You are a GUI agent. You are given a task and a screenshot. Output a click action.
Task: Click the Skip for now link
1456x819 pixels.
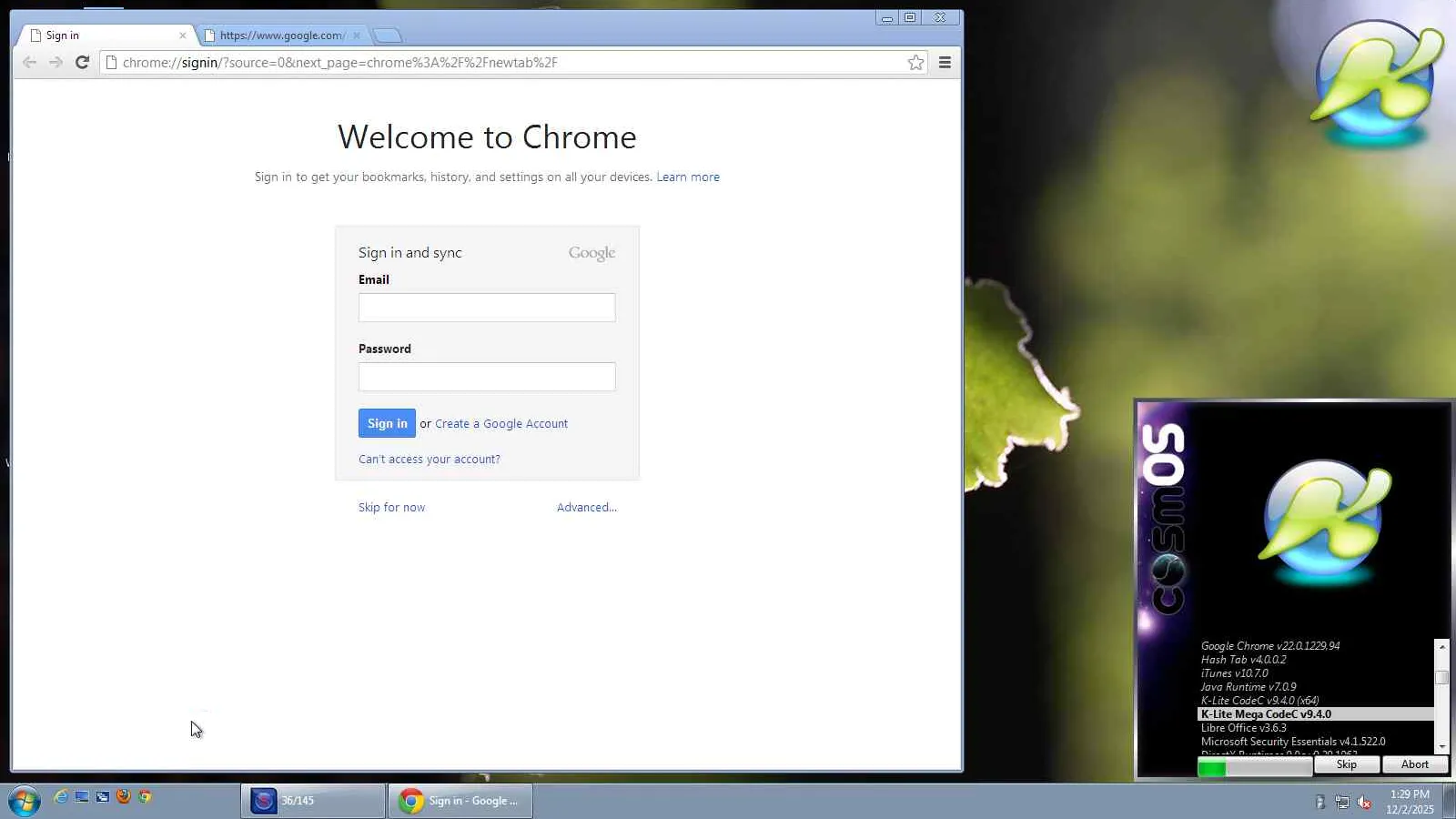391,507
